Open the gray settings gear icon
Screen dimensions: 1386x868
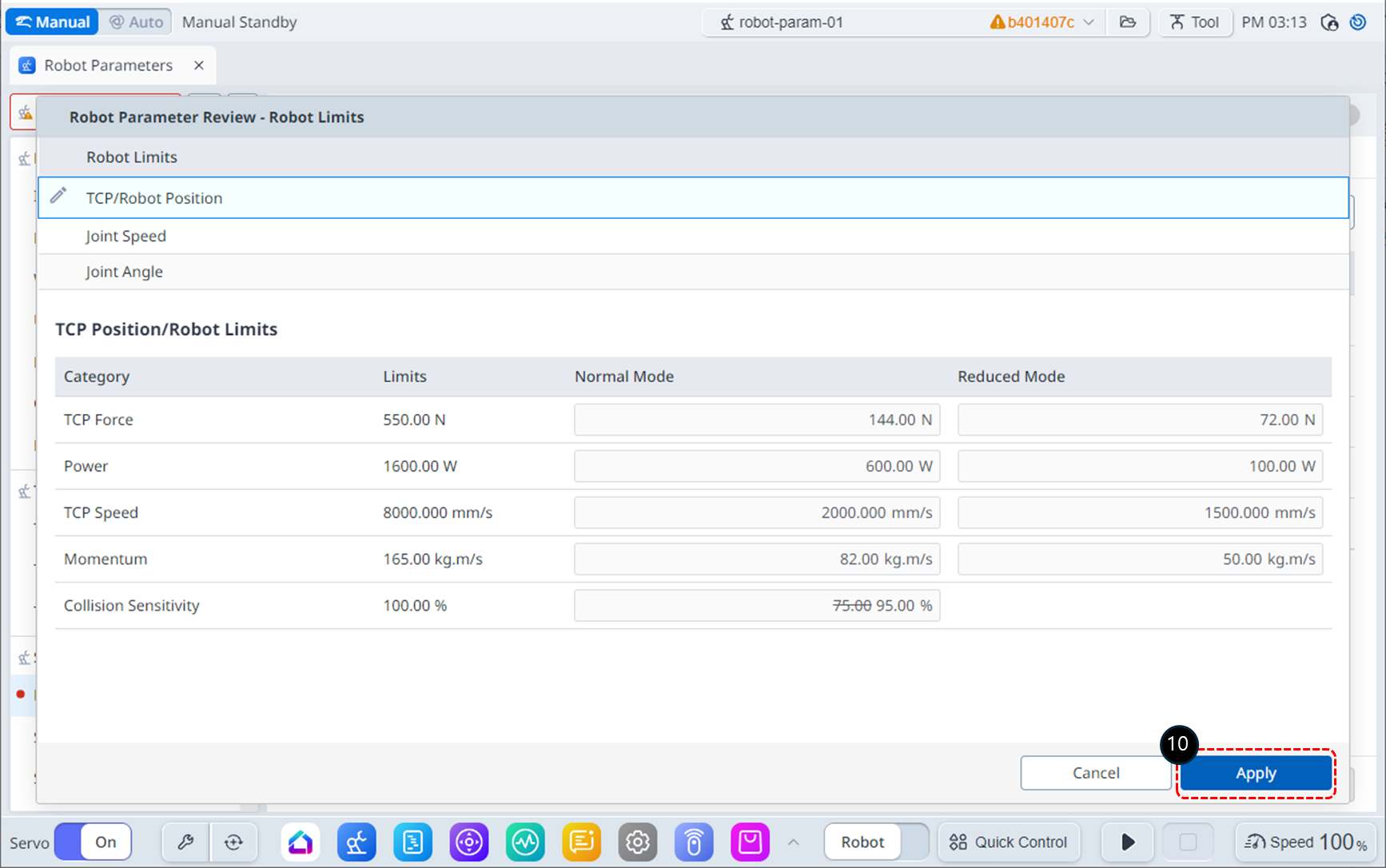(637, 842)
